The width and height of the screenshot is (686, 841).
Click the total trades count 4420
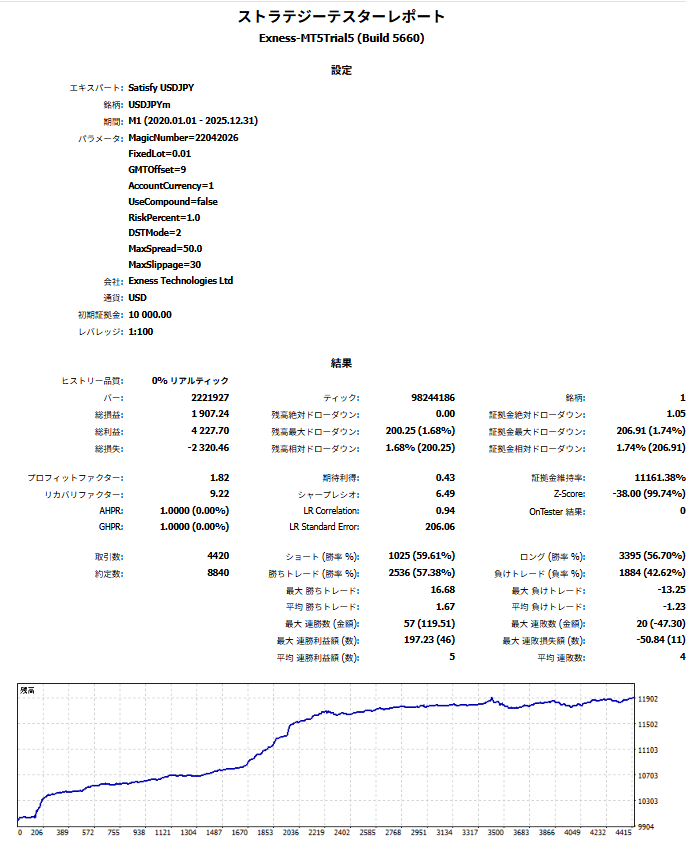218,556
